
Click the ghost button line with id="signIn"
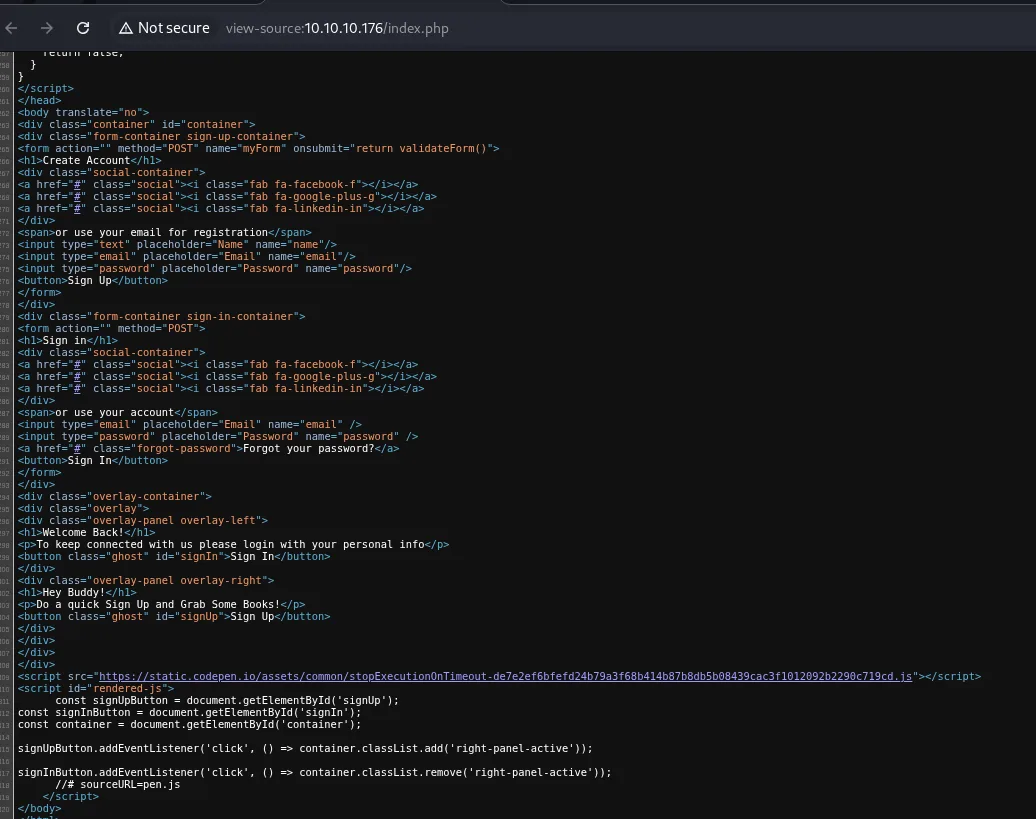point(174,556)
